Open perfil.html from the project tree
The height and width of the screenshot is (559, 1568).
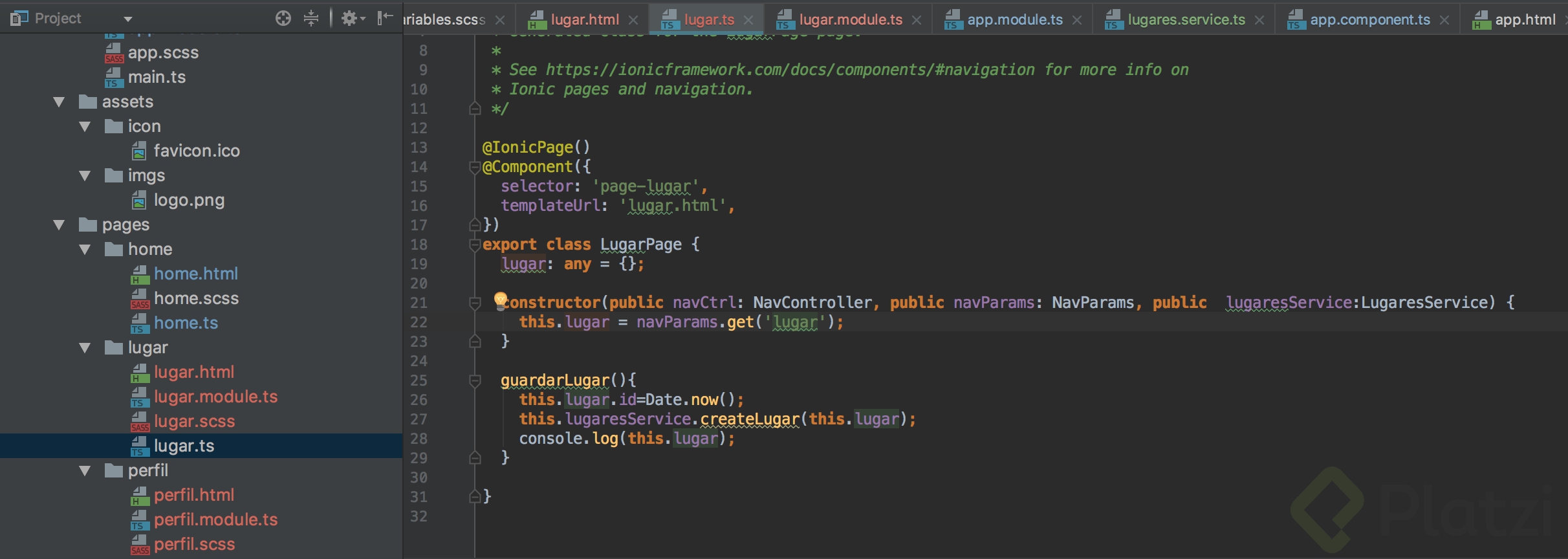pos(194,495)
